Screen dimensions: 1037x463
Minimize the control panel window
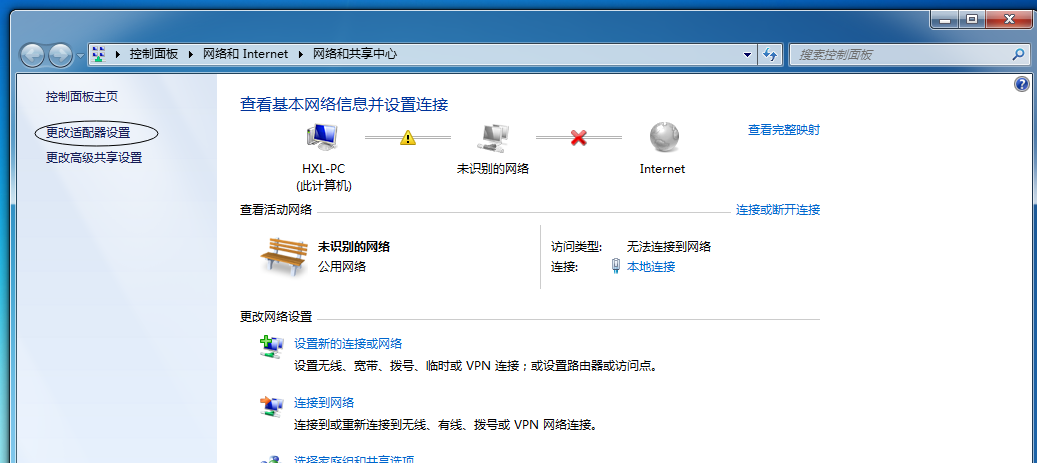pos(945,21)
